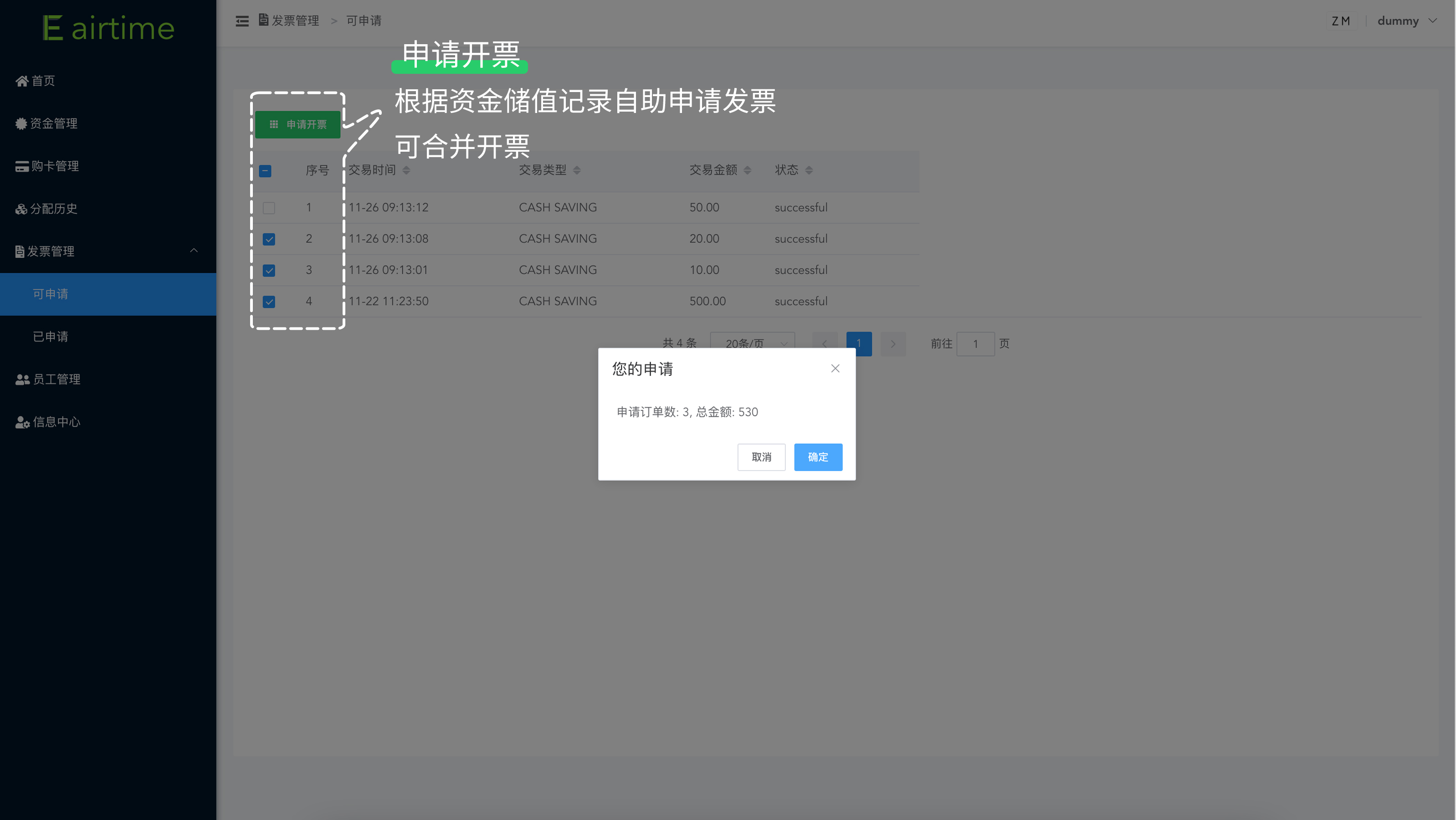Viewport: 1456px width, 820px height.
Task: Select 已申请 submenu item
Action: point(108,337)
